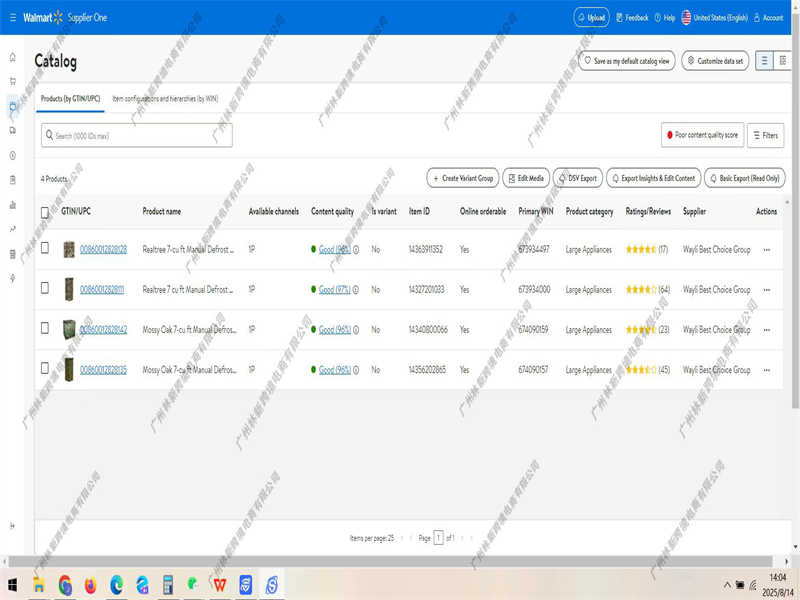Open GTIN link 00860012828128

tap(104, 249)
